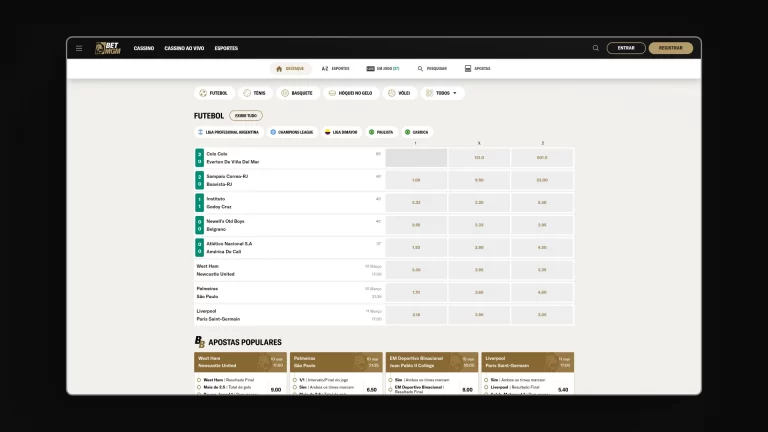This screenshot has height=432, width=768.
Task: Select the Tênis ball icon chip
Action: 247,93
